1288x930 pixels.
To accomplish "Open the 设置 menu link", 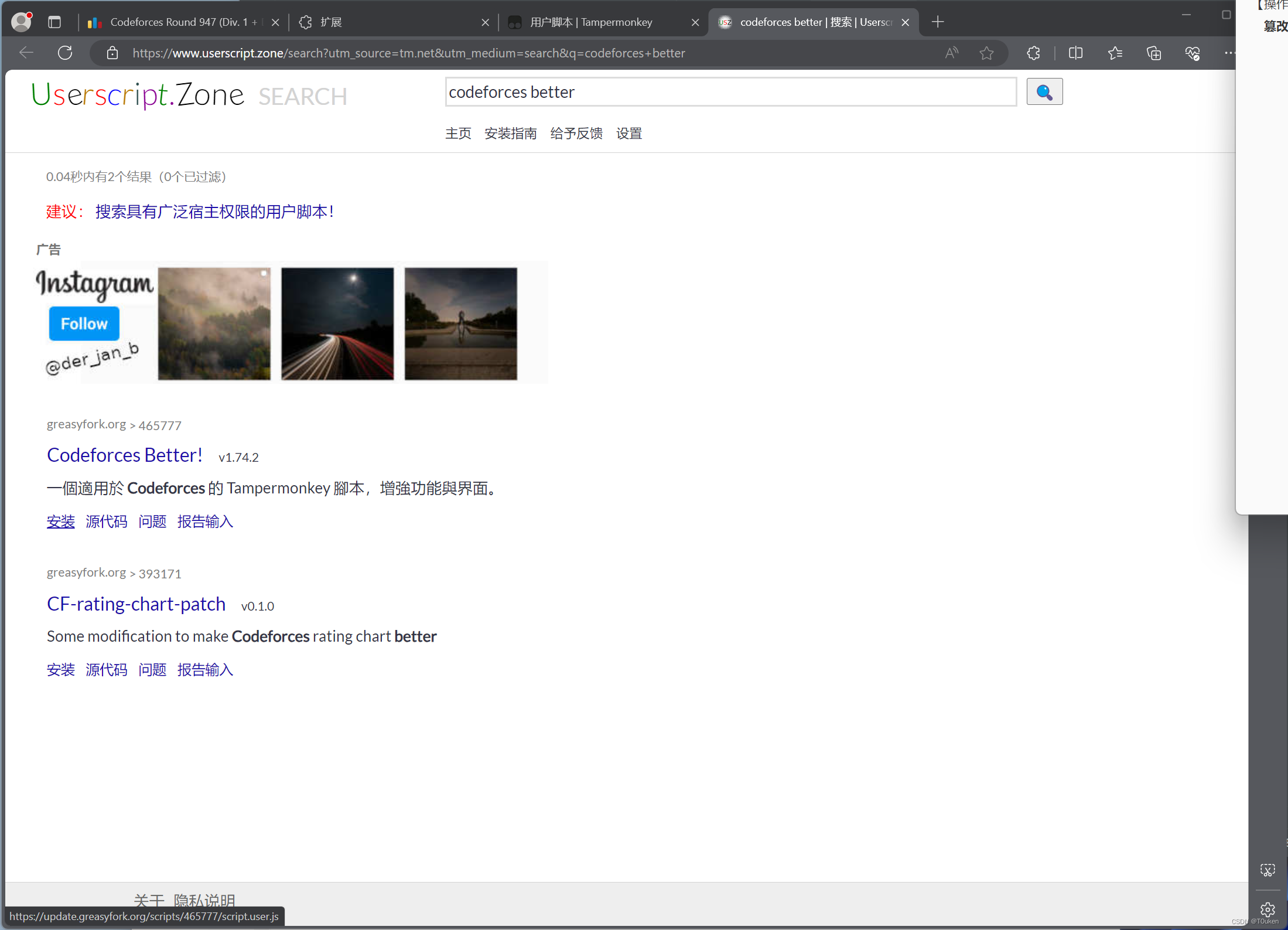I will [628, 134].
